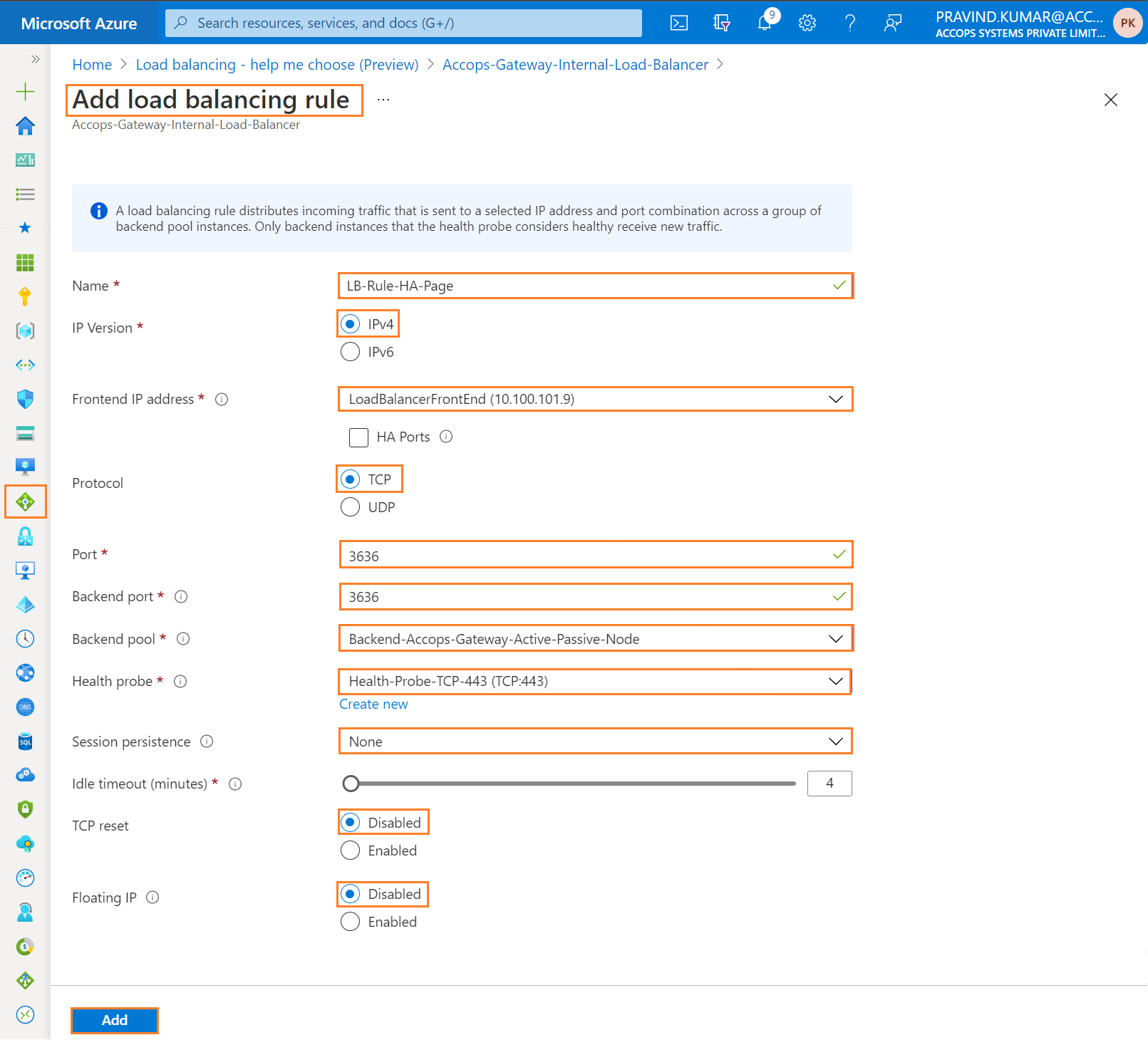Click the more options ellipsis by title
The width and height of the screenshot is (1148, 1040).
(383, 100)
